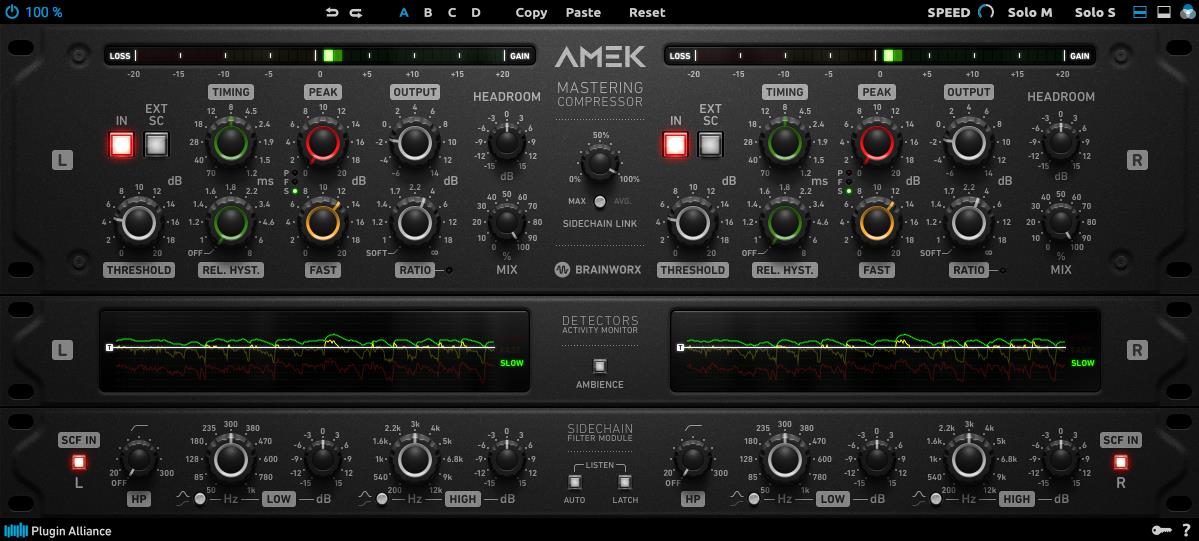This screenshot has height=541, width=1199.
Task: Click the right TIMING knob
Action: [x=785, y=142]
